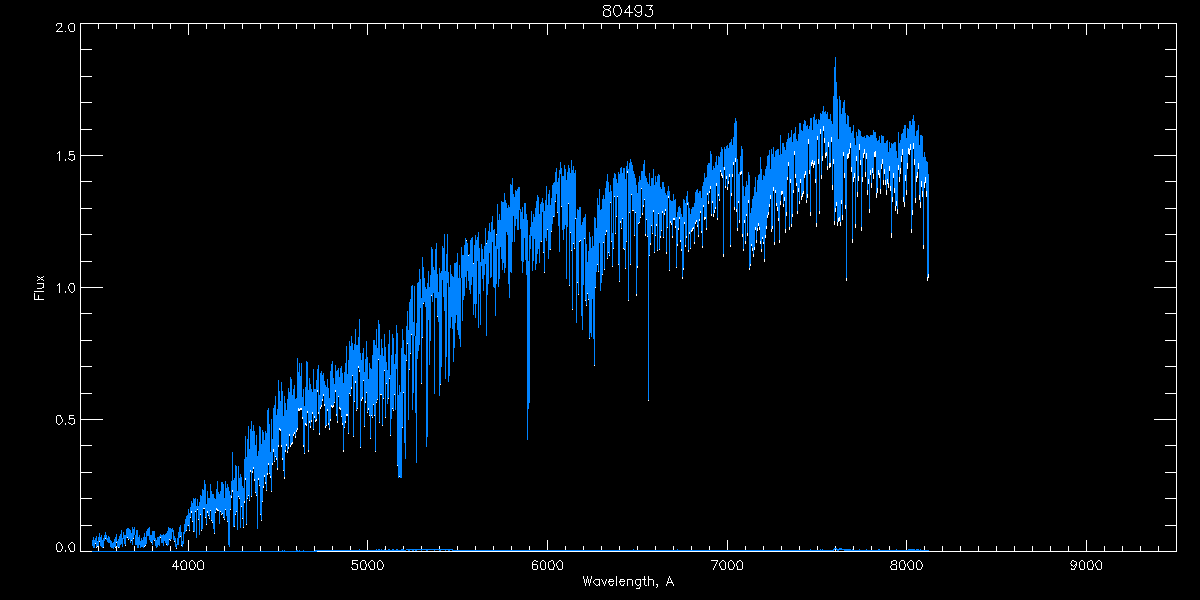This screenshot has width=1200, height=600.
Task: Select the 4000 x-axis tick label
Action: pos(188,566)
